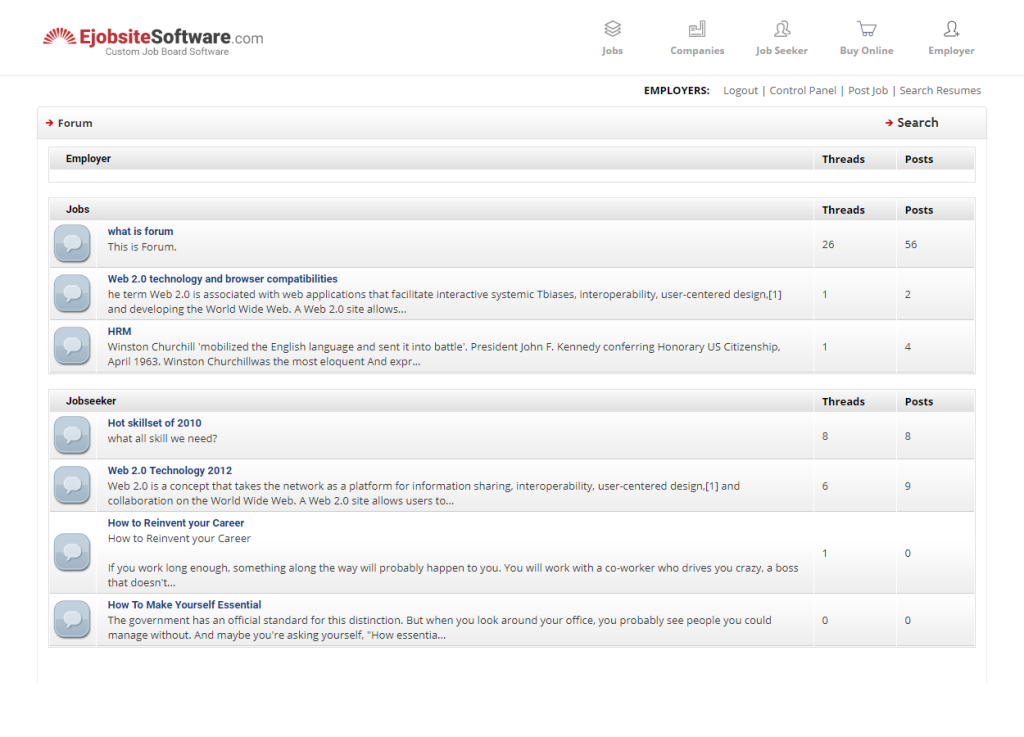Open Search Resumes
1024x737 pixels.
(940, 90)
